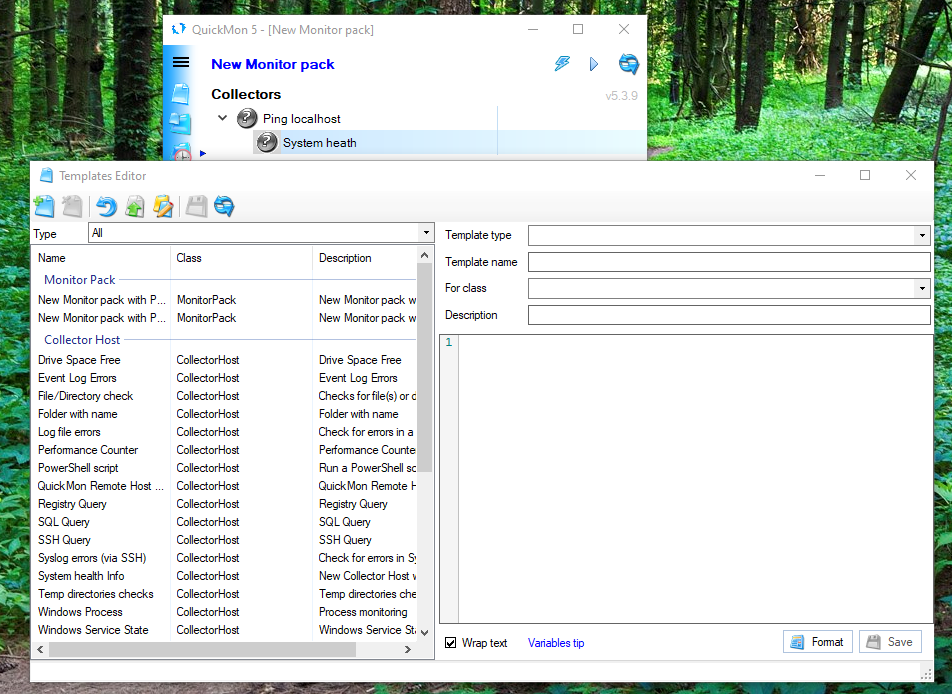Click the double document icon in QuickMon sidebar

click(x=180, y=123)
